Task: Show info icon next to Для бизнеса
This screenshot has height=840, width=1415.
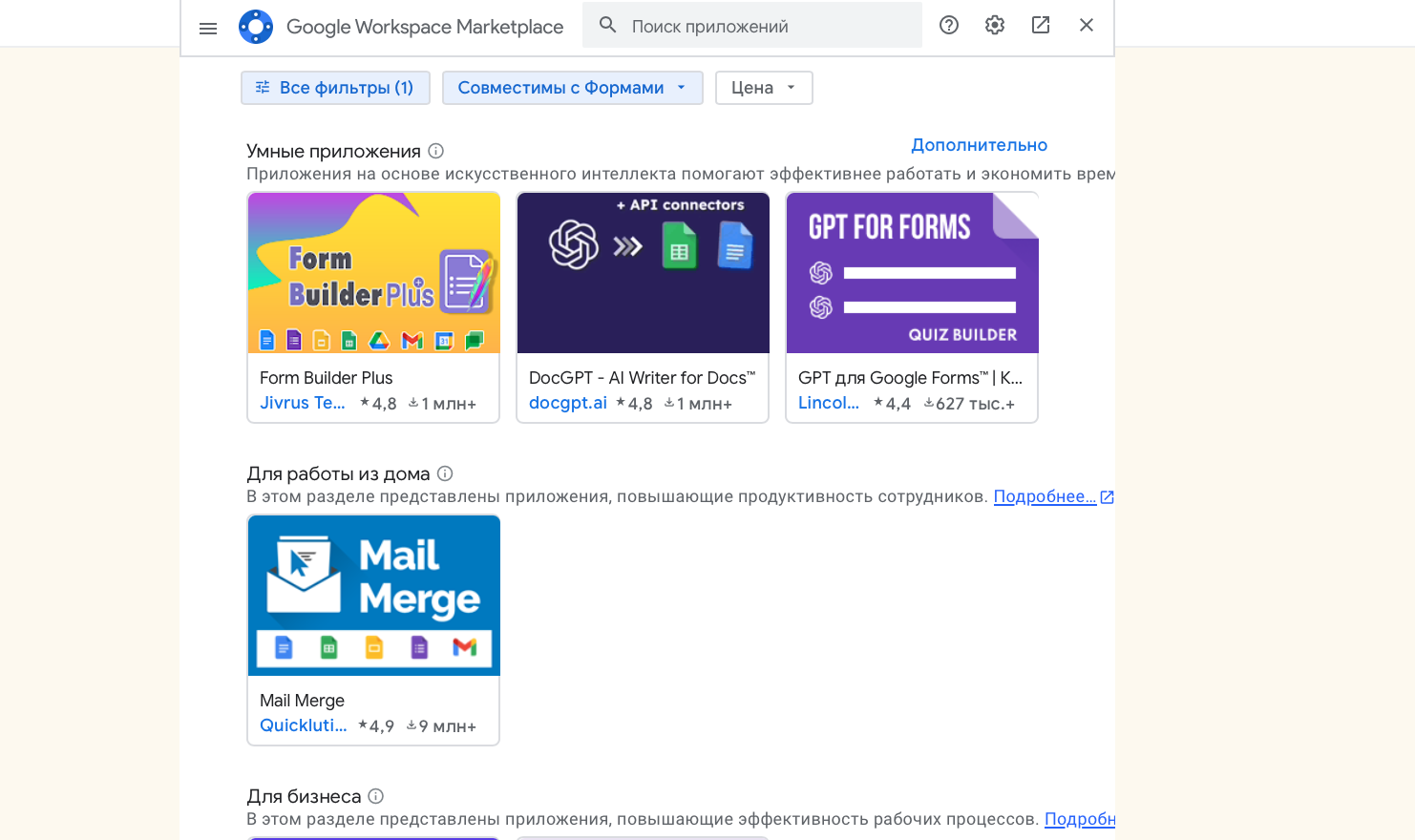Action: pos(376,796)
